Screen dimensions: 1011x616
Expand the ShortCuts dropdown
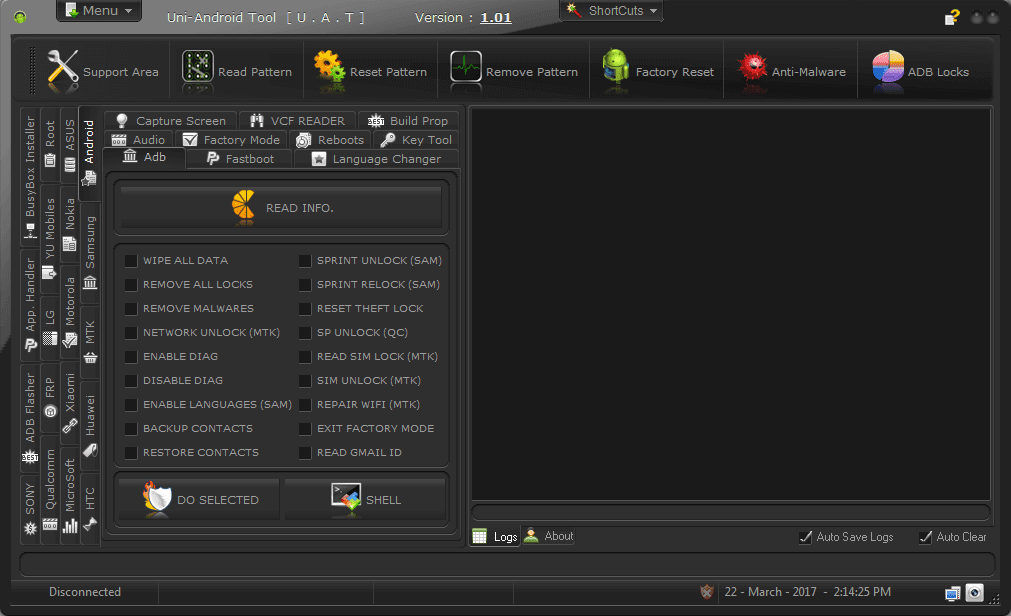pyautogui.click(x=611, y=10)
